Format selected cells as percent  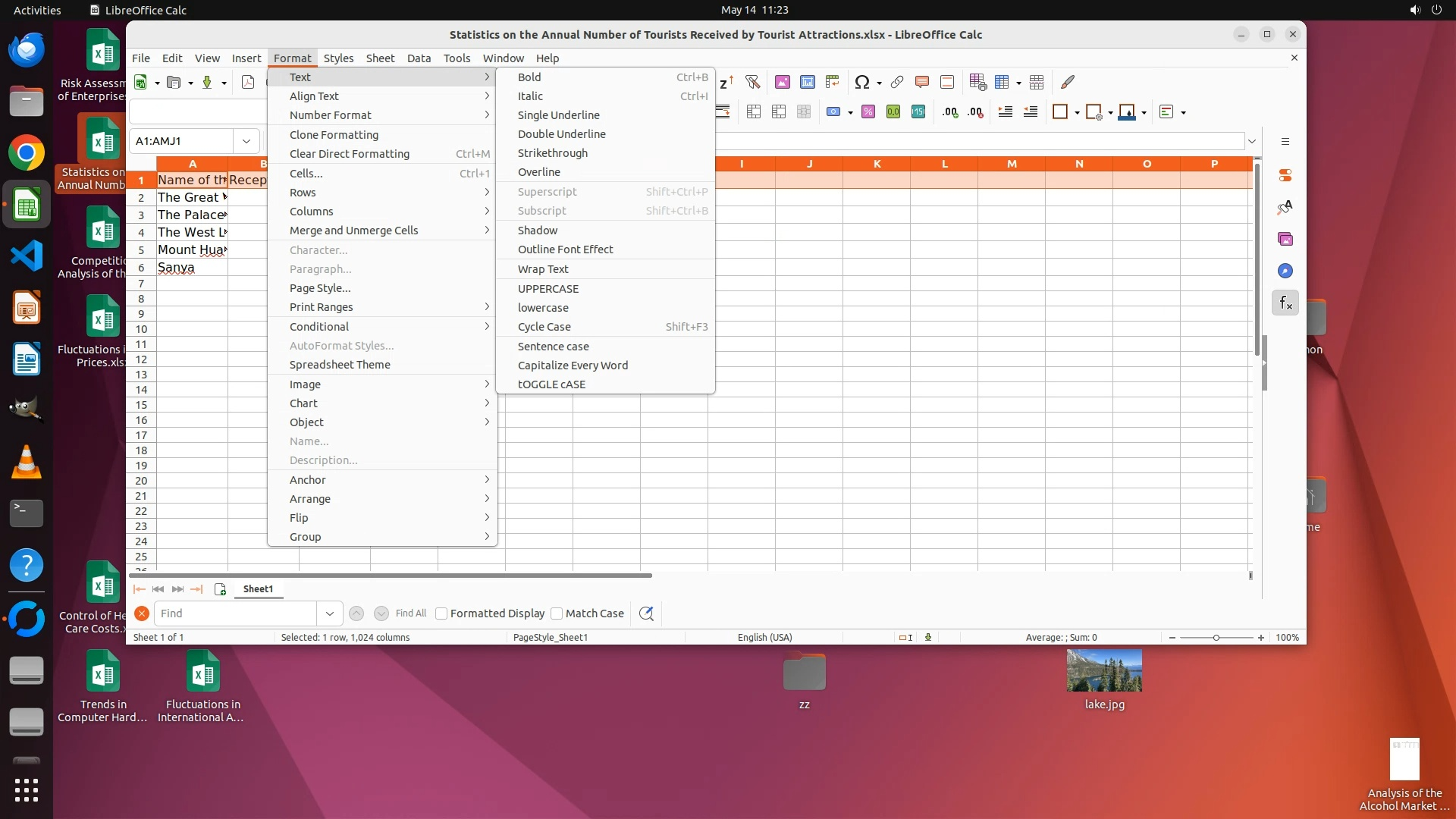868,112
